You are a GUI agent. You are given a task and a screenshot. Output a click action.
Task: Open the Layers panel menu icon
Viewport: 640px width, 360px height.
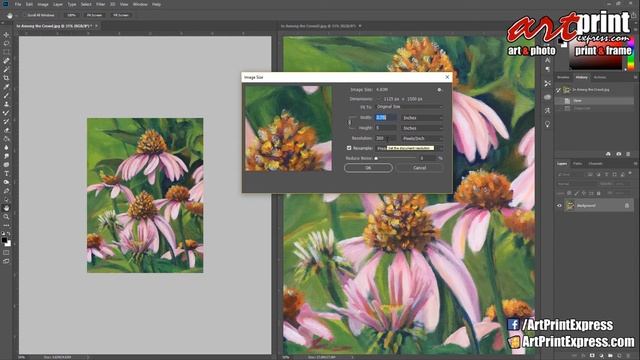635,164
